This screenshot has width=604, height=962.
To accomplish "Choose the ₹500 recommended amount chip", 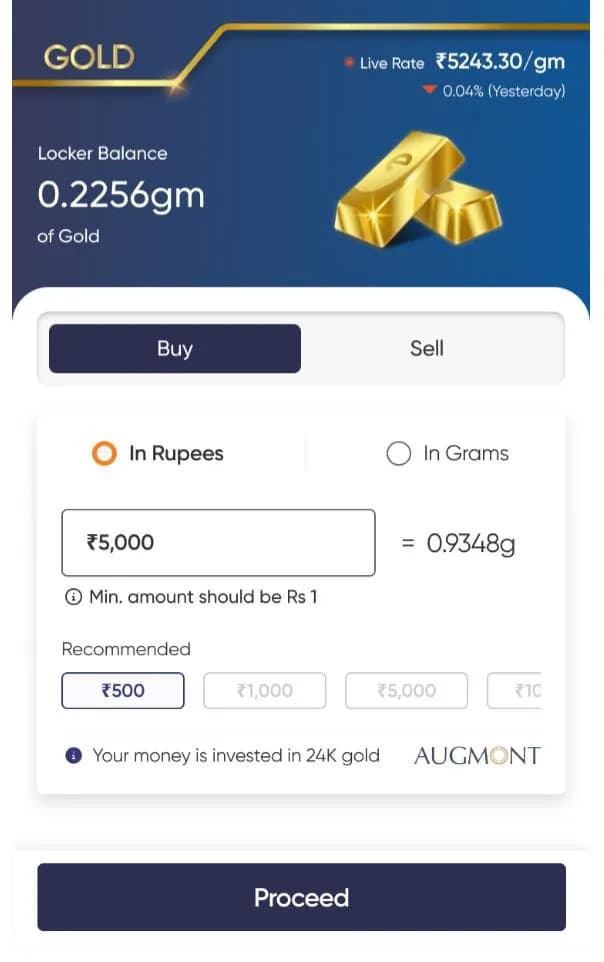I will click(x=122, y=690).
